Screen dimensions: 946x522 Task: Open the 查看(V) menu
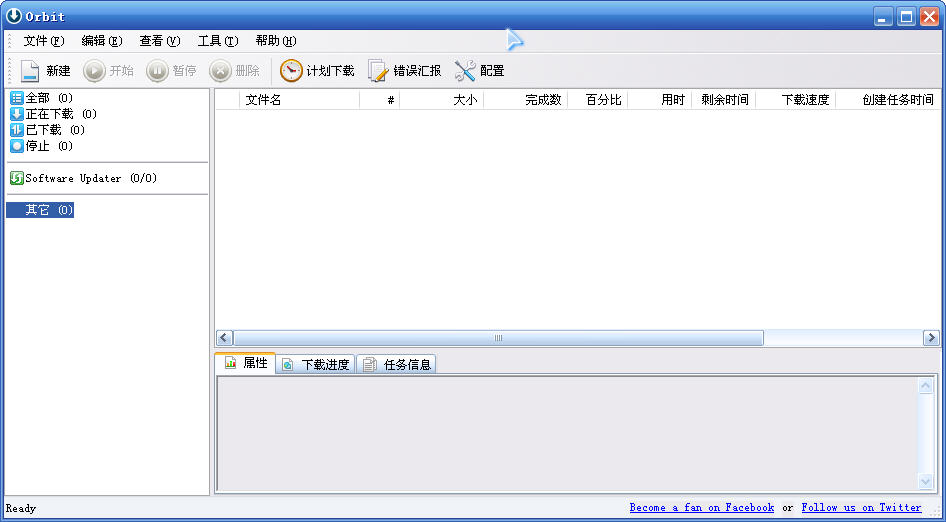(x=160, y=41)
